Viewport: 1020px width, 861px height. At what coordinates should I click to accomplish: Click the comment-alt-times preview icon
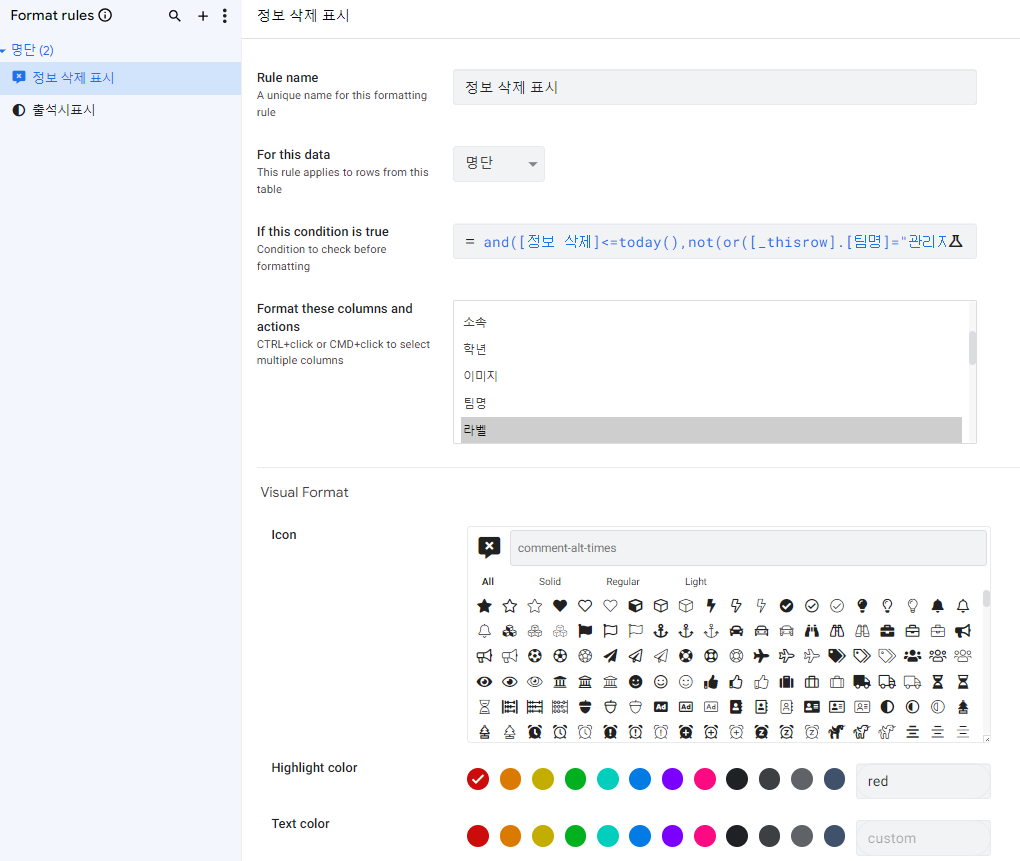pyautogui.click(x=489, y=548)
